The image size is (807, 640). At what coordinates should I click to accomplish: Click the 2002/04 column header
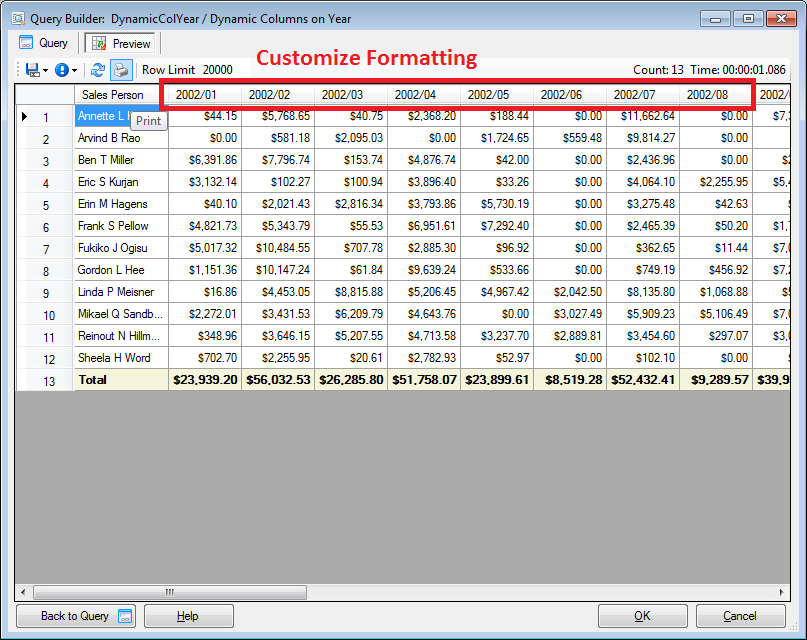[424, 95]
